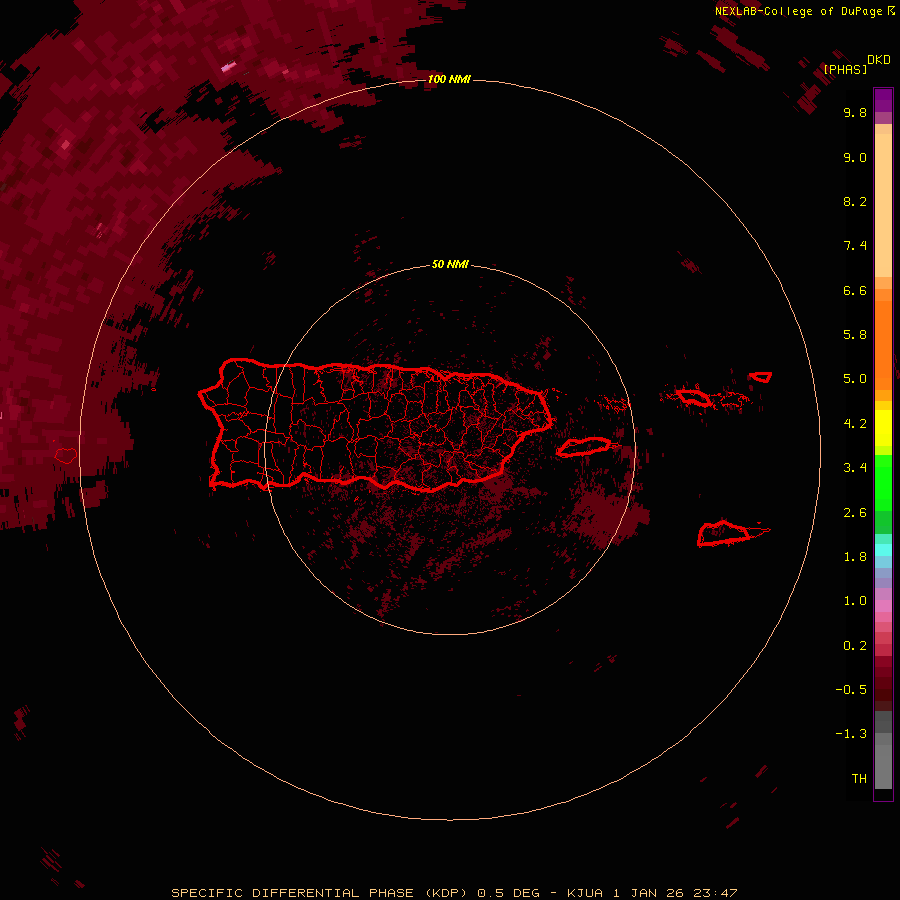
Task: Click the 9.8 value on the color scale
Action: coord(855,112)
